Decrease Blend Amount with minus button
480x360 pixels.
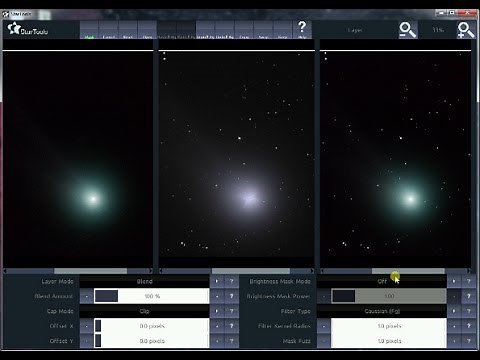(86, 296)
